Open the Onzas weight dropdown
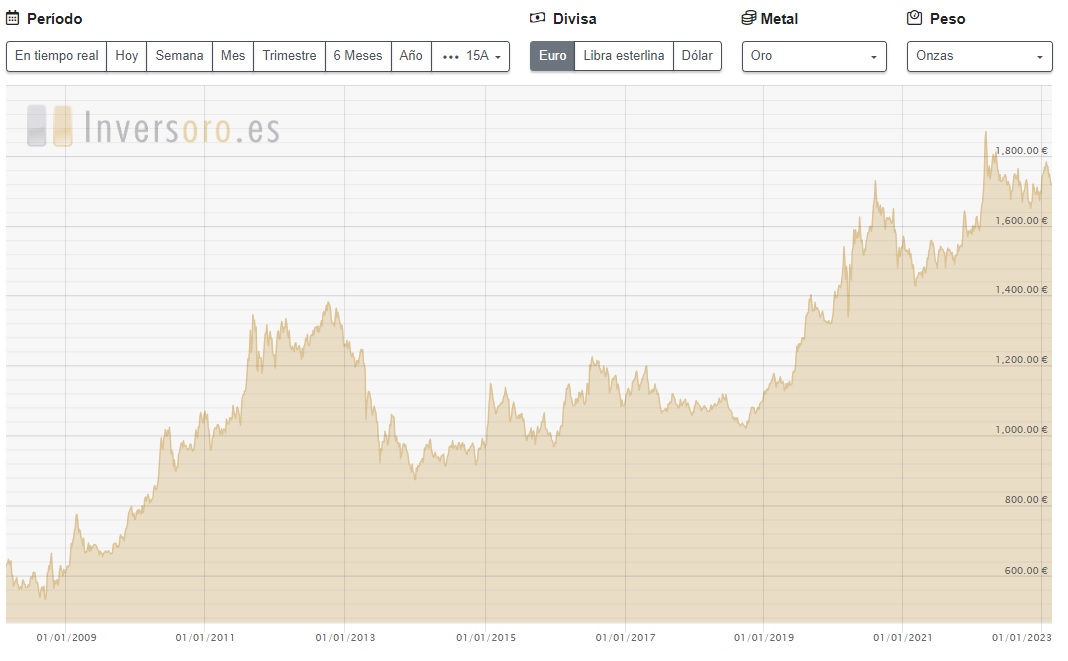Image resolution: width=1068 pixels, height=661 pixels. [979, 56]
